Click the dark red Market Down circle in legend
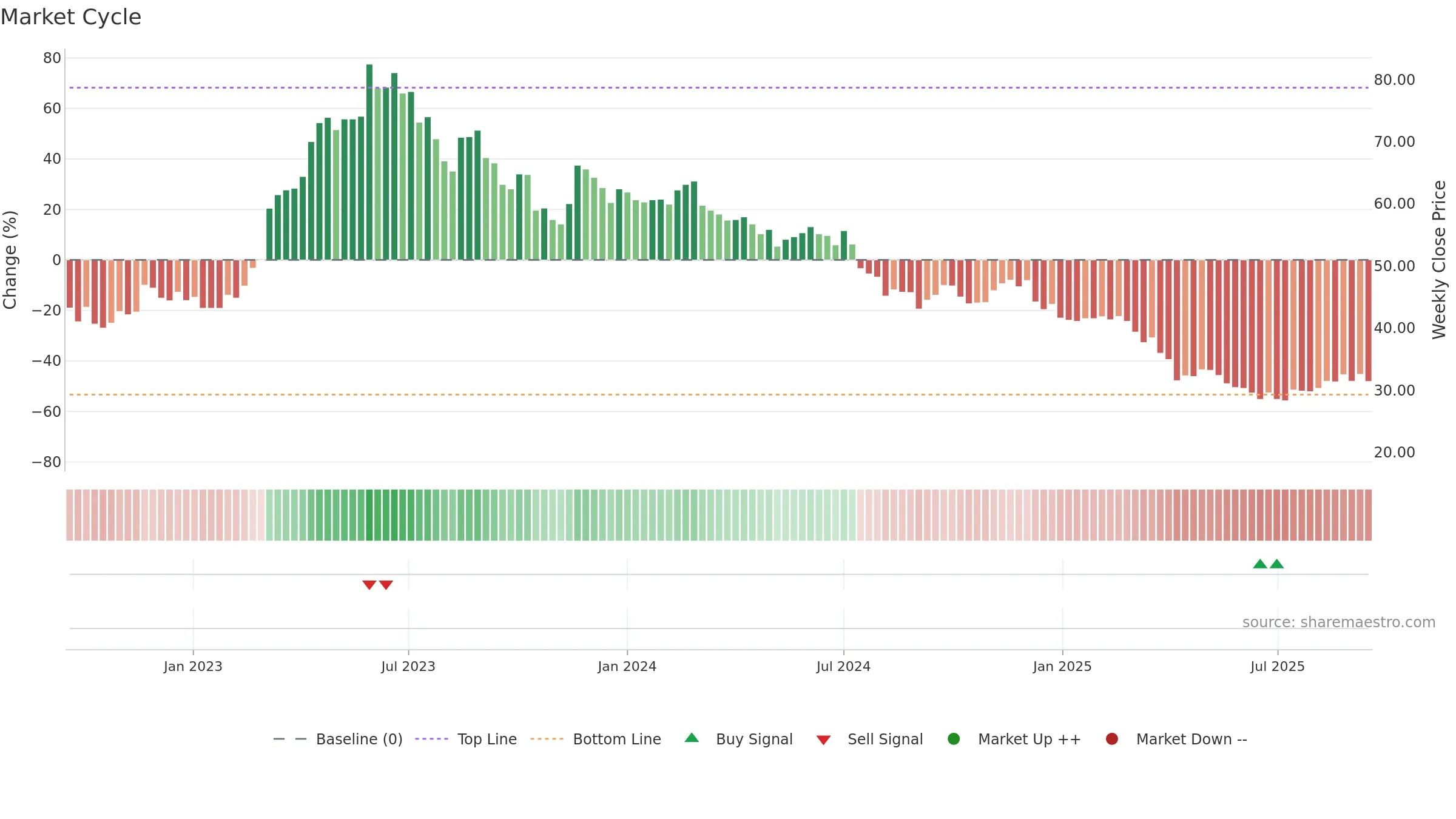 tap(1112, 739)
